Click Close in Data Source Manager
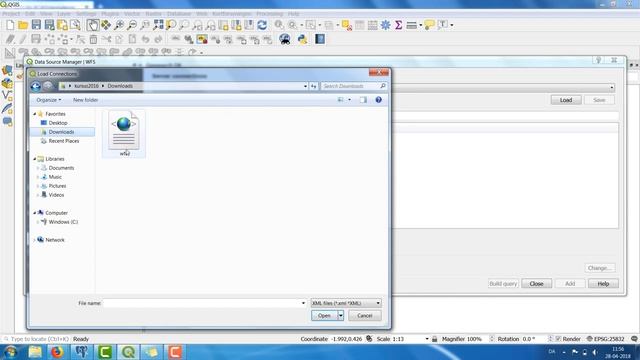Viewport: 640px width, 360px height. pos(536,284)
